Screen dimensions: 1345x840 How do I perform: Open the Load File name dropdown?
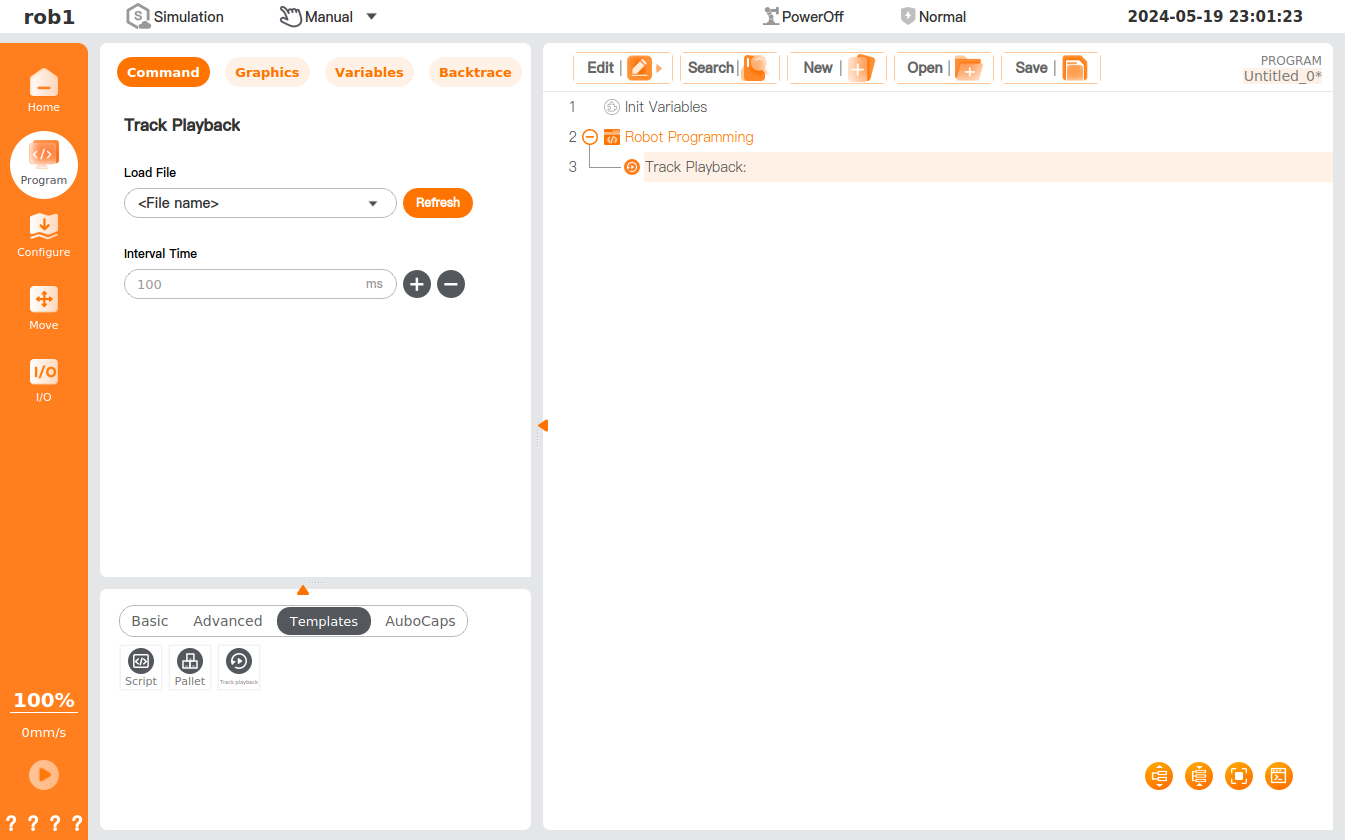click(260, 203)
